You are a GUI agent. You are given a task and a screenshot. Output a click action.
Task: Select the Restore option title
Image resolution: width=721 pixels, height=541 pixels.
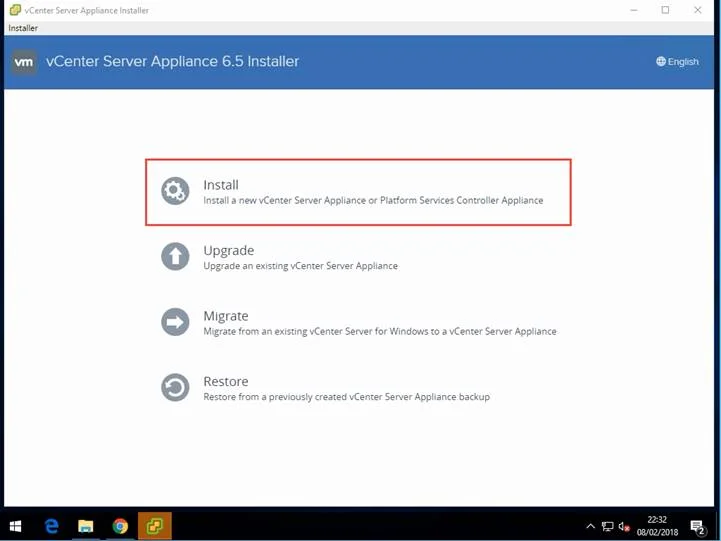pos(226,382)
